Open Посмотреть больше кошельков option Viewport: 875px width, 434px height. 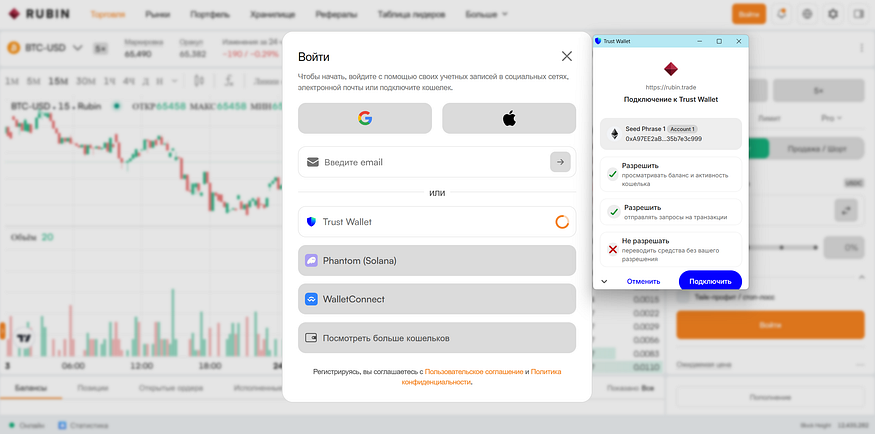437,338
